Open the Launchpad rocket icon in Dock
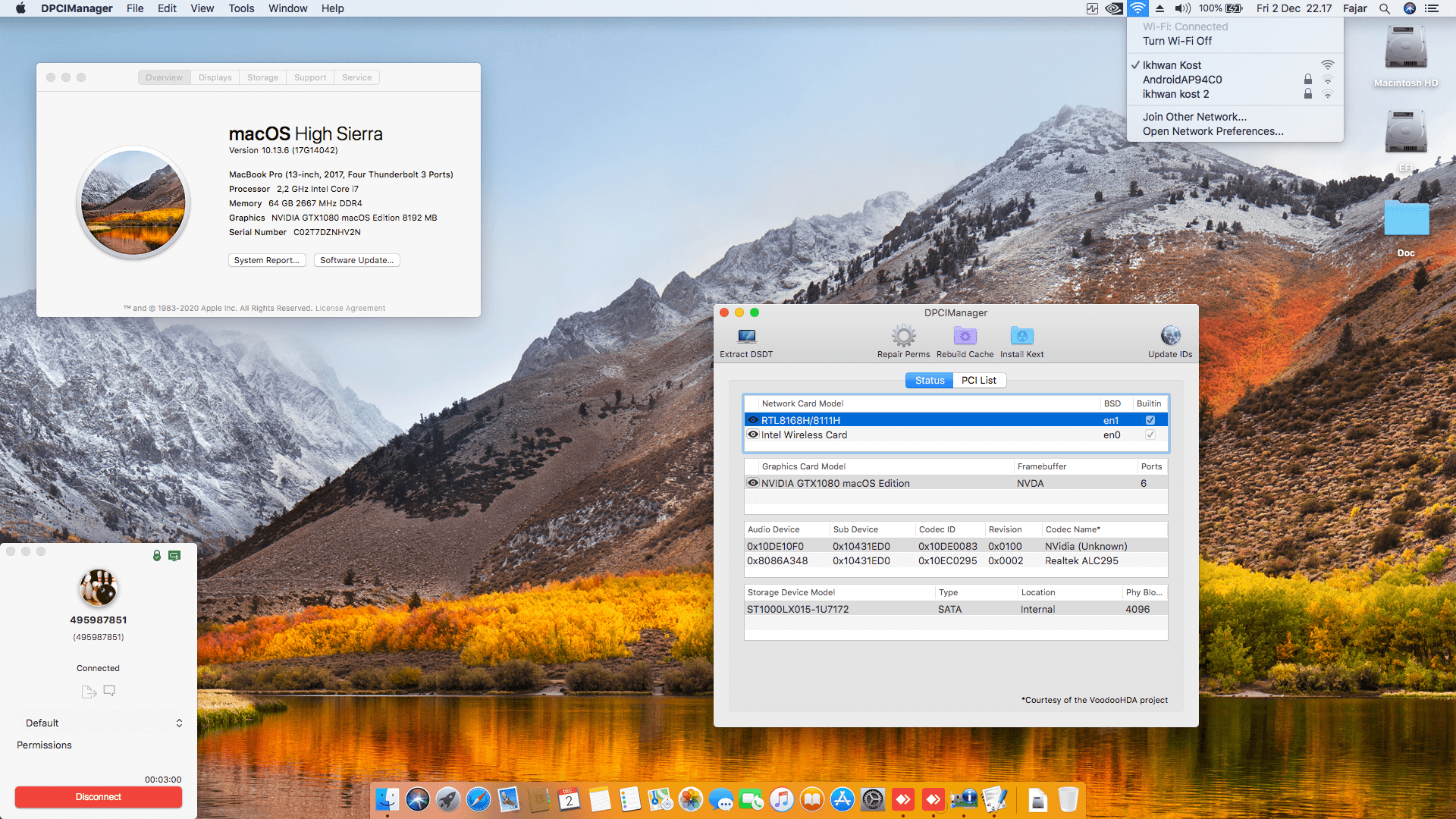The height and width of the screenshot is (819, 1456). coord(448,799)
